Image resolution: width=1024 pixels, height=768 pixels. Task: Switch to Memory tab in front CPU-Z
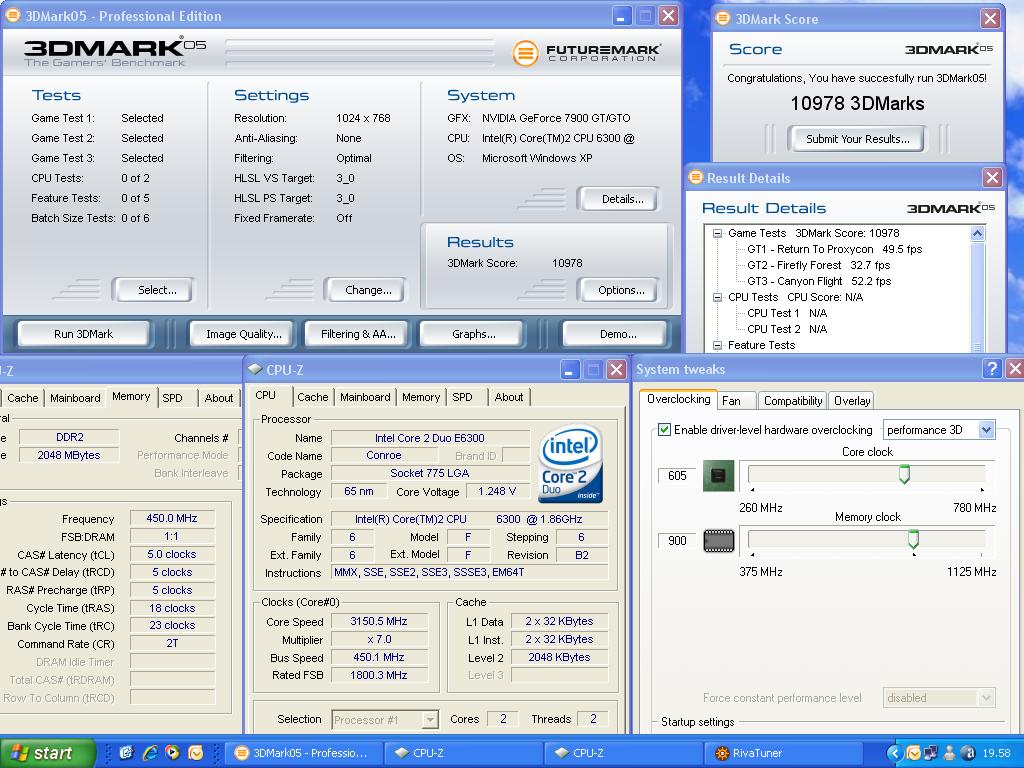click(x=421, y=397)
